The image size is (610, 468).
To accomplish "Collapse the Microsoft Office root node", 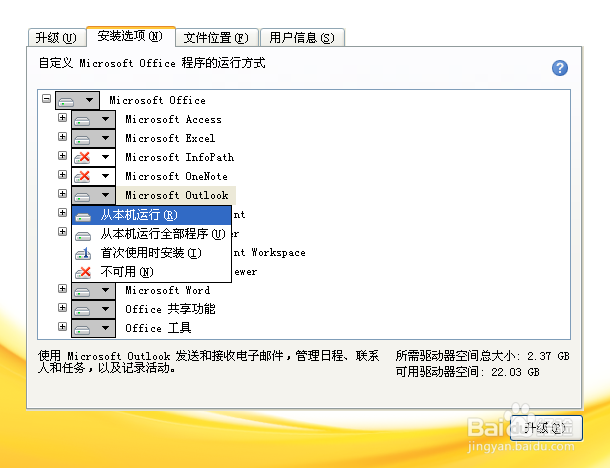I will 46,98.
